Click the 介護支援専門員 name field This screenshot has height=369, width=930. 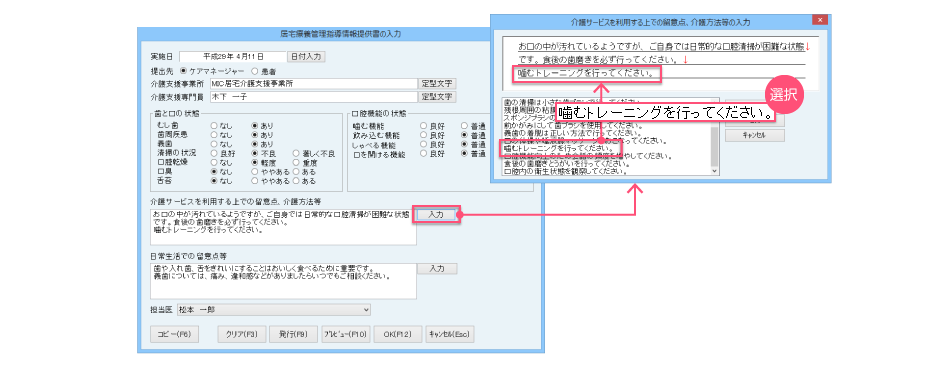(314, 97)
